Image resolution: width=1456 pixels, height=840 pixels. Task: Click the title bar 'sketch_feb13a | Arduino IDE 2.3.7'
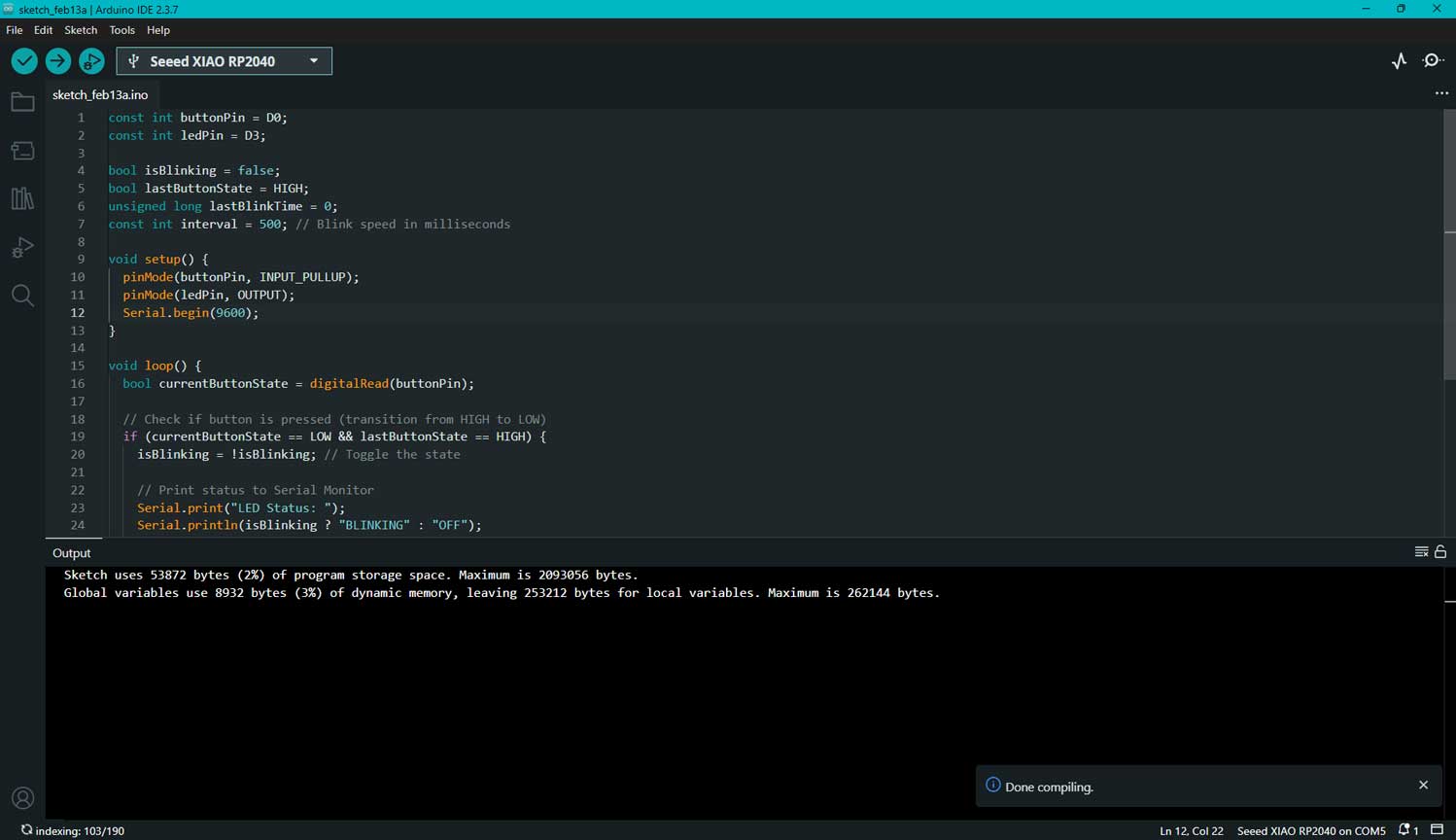98,10
